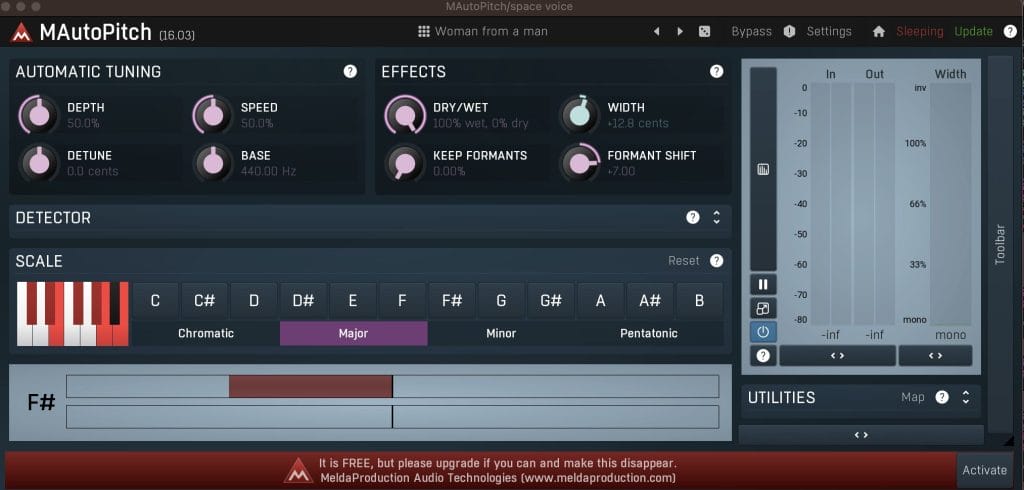The width and height of the screenshot is (1024, 490).
Task: Toggle the C# note in scale
Action: click(x=204, y=301)
